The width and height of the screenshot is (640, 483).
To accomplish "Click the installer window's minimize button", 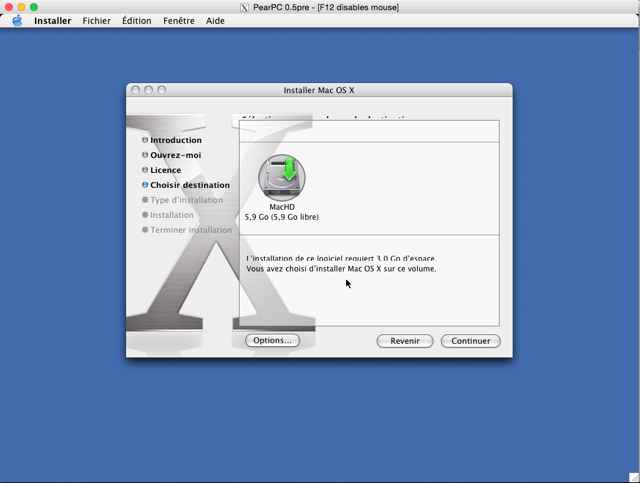I will [149, 90].
